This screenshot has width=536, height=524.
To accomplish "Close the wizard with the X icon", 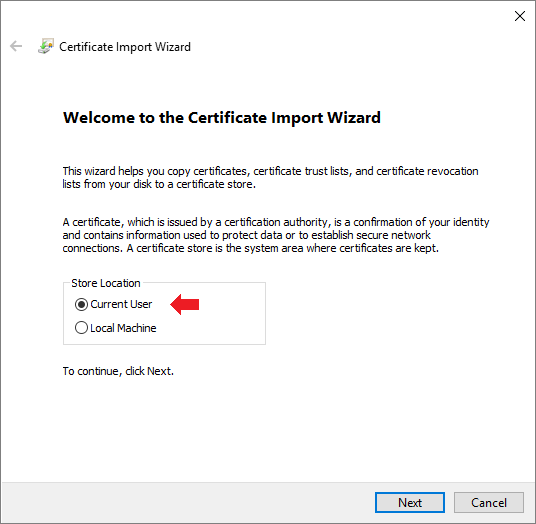I will pos(520,16).
